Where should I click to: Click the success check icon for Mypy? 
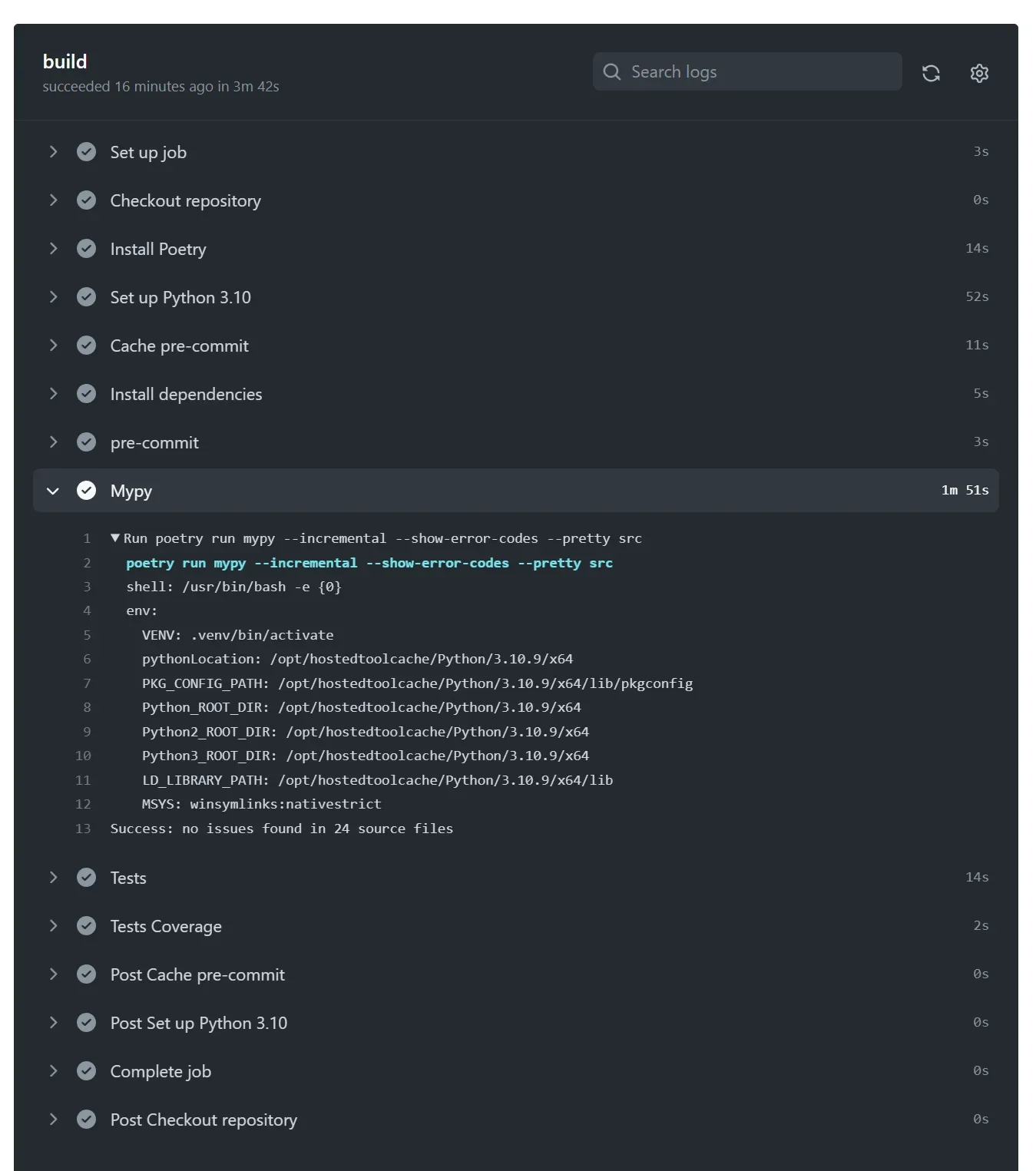(87, 491)
